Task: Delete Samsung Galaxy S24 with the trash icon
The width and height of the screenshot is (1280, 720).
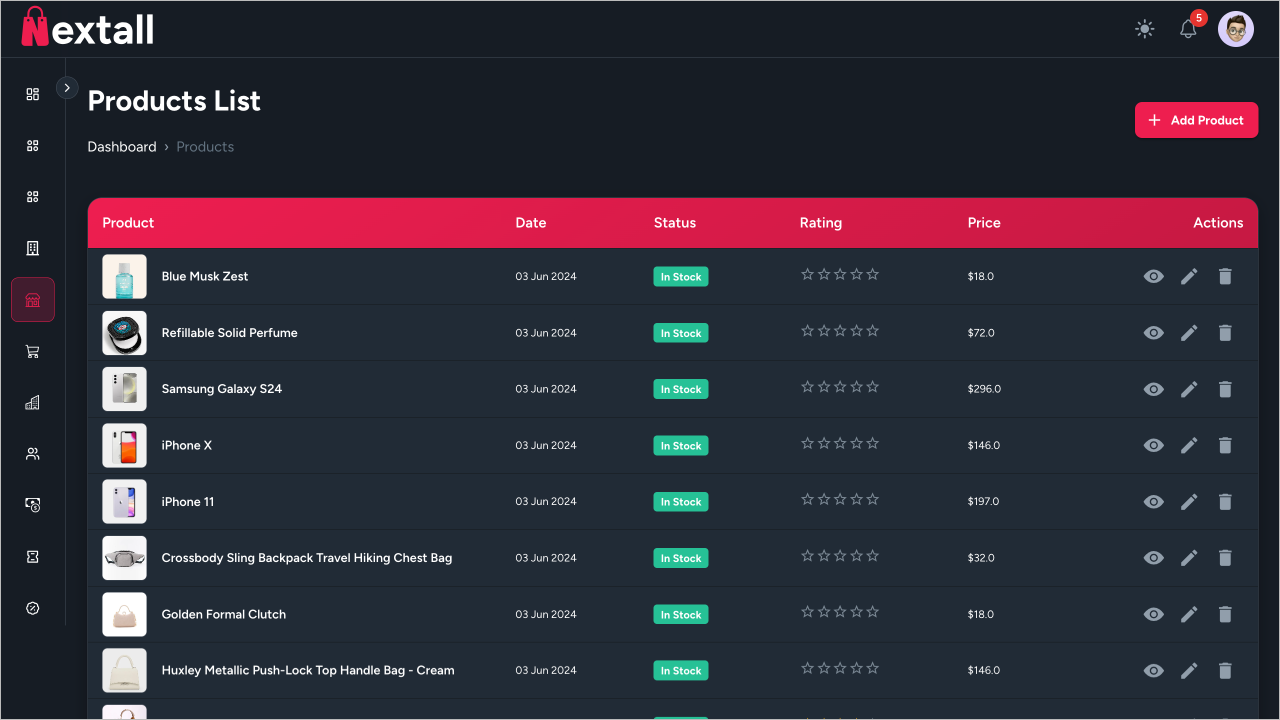Action: pyautogui.click(x=1225, y=389)
